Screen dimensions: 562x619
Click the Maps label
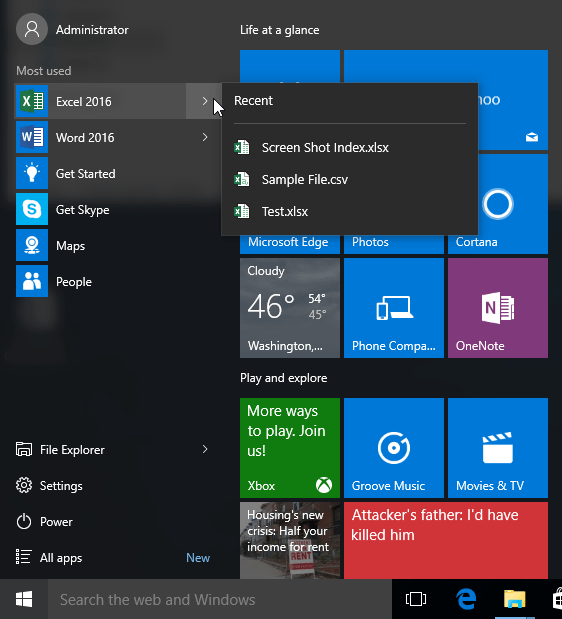coord(70,246)
